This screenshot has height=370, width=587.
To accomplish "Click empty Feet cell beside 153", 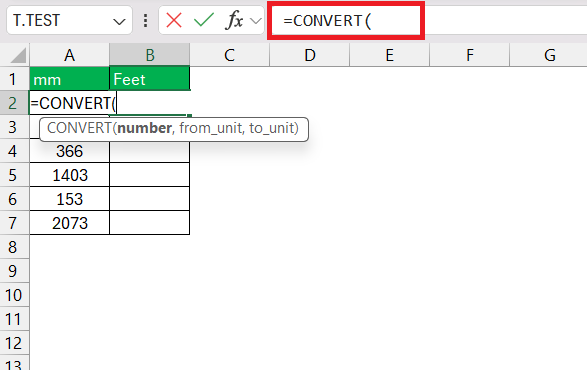I will [150, 199].
